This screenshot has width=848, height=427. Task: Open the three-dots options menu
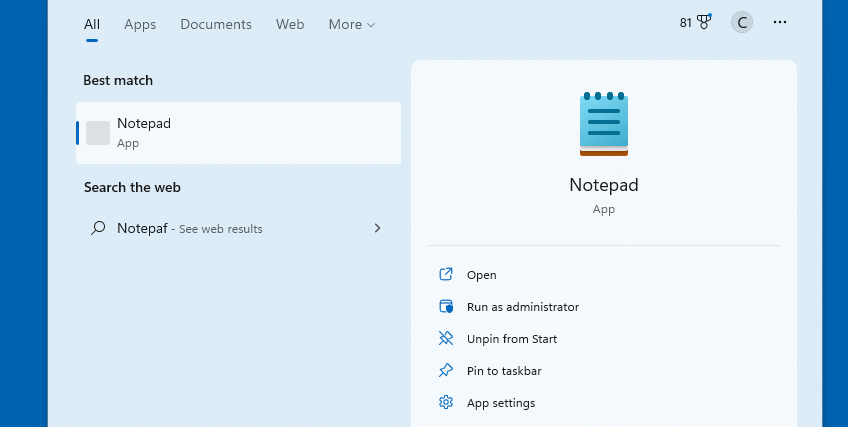click(x=780, y=22)
